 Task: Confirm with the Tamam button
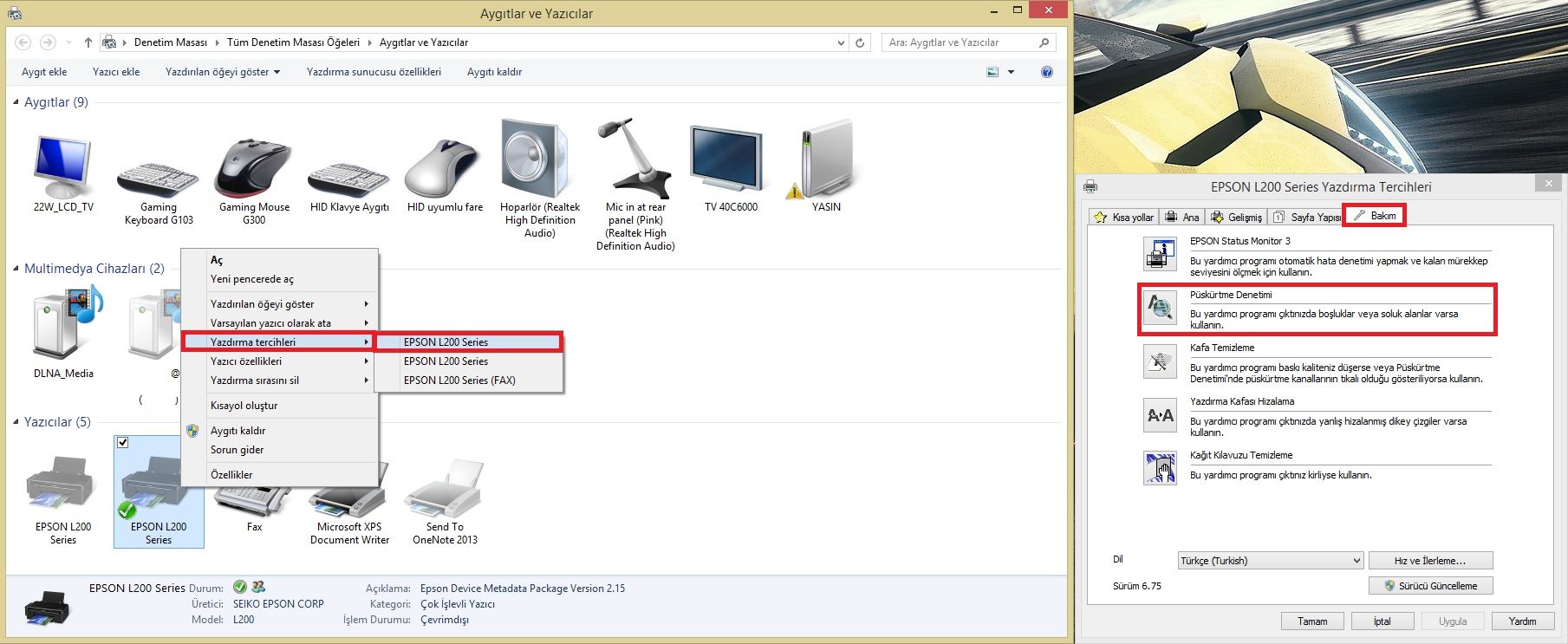pos(1312,621)
